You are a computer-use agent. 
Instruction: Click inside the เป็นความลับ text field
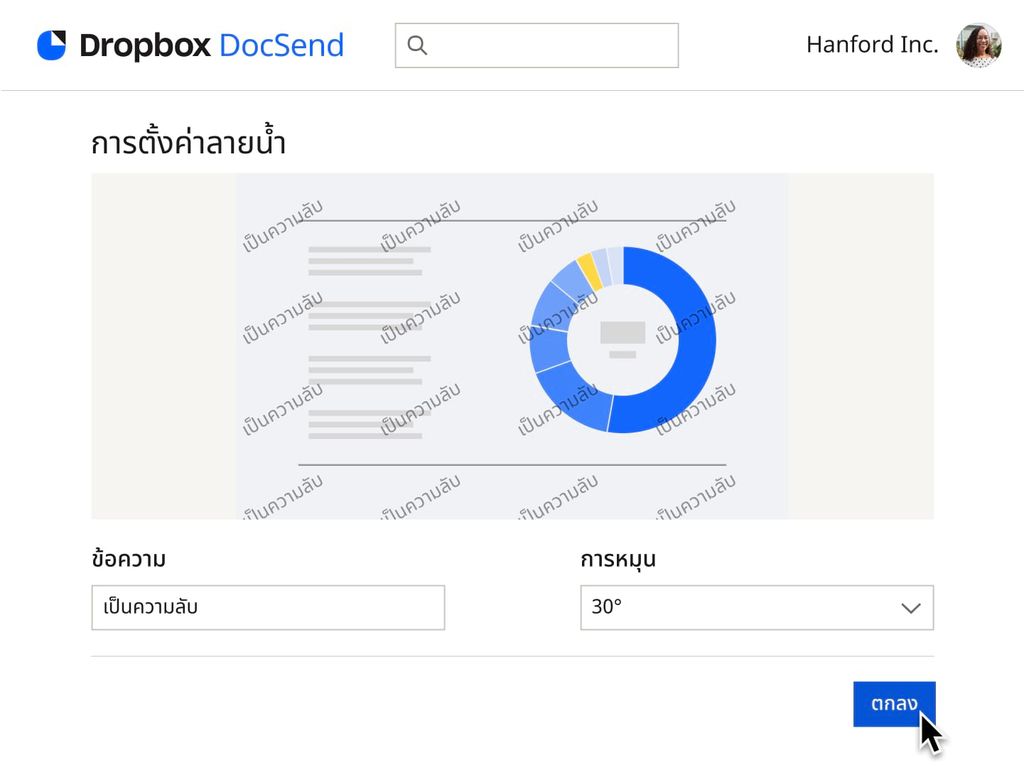pos(268,607)
